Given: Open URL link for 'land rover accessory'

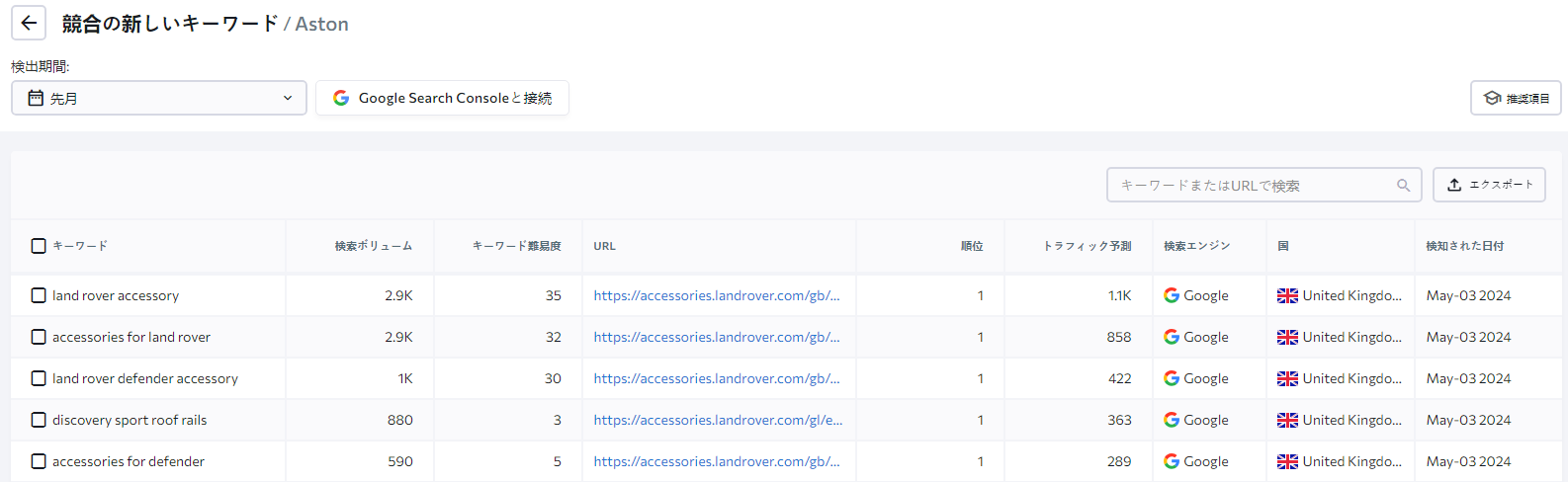Looking at the screenshot, I should coord(717,295).
